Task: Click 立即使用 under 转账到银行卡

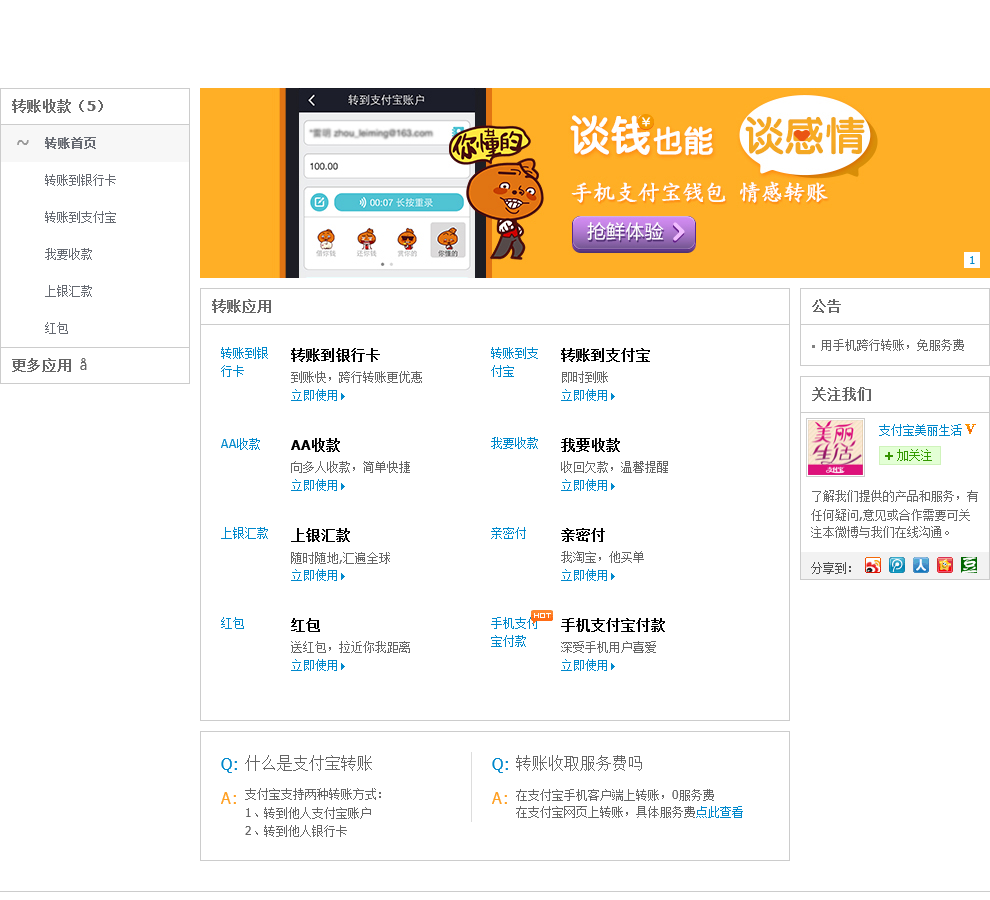Action: [x=318, y=396]
